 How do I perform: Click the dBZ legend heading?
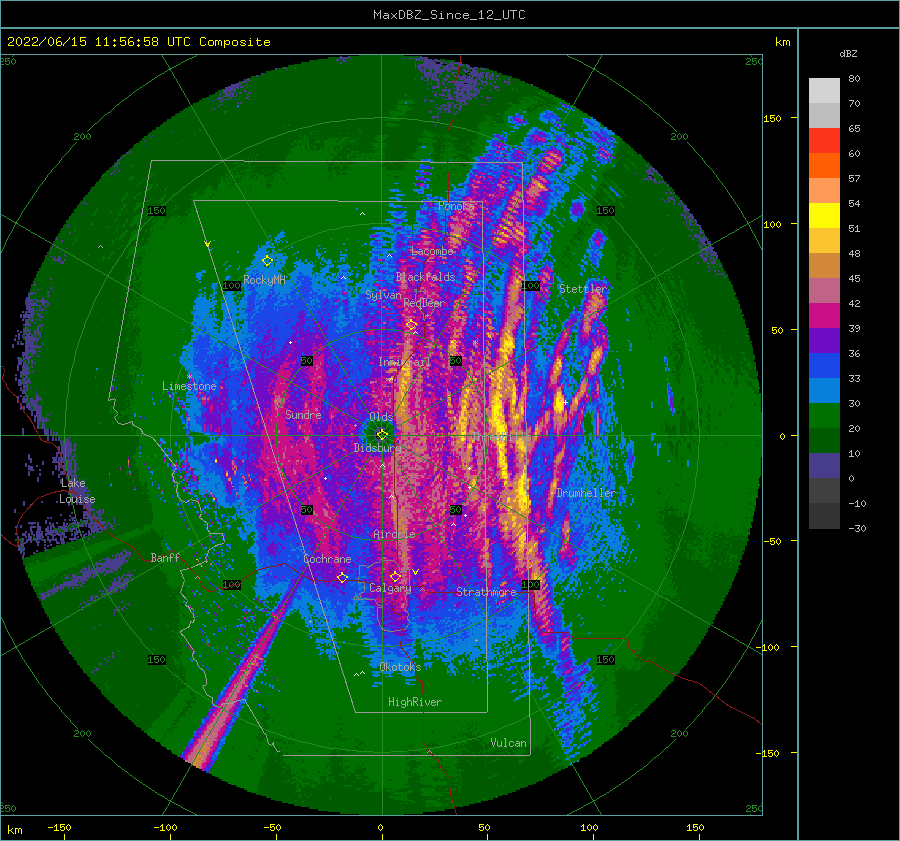coord(848,53)
